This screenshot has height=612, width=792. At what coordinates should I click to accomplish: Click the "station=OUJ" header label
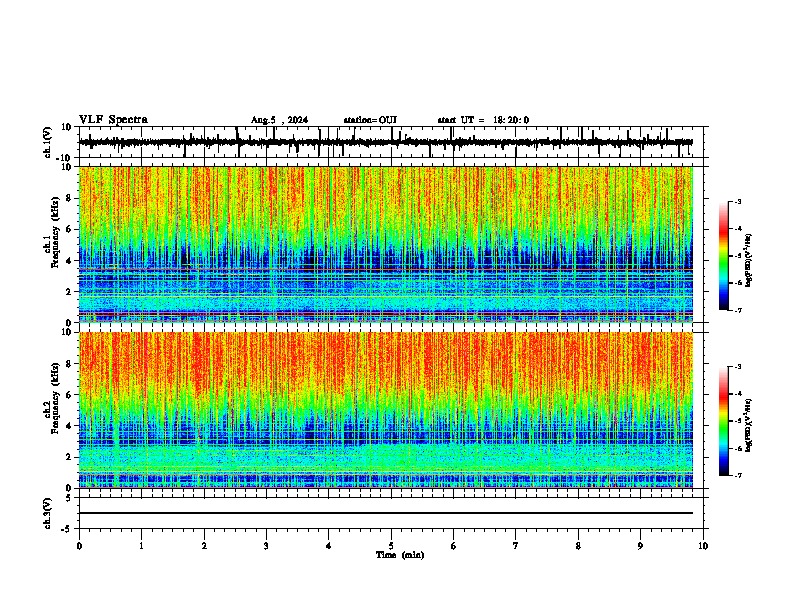[x=370, y=120]
